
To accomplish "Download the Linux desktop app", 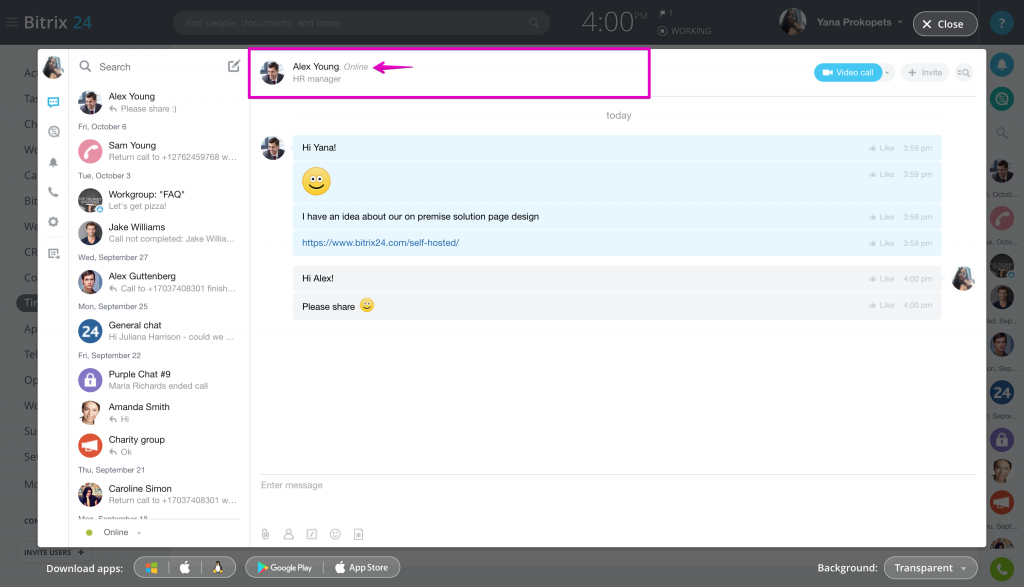I will click(218, 568).
